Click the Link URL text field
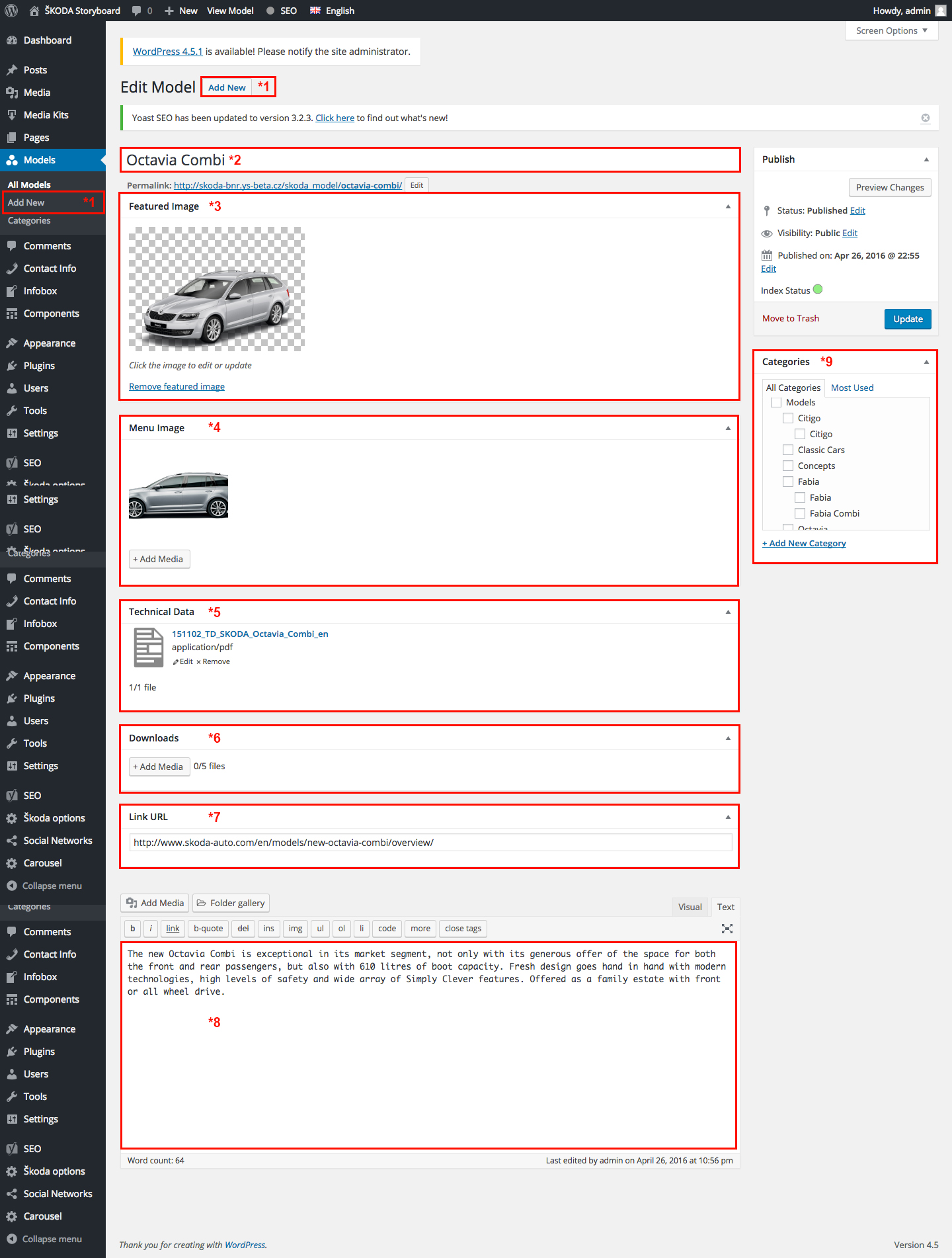Viewport: 952px width, 1258px height. click(x=431, y=843)
